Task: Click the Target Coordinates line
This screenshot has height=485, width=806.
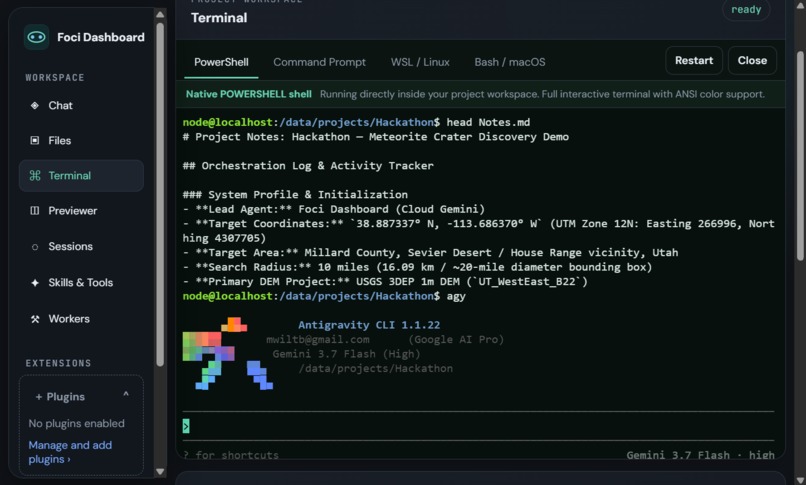Action: [x=478, y=231]
